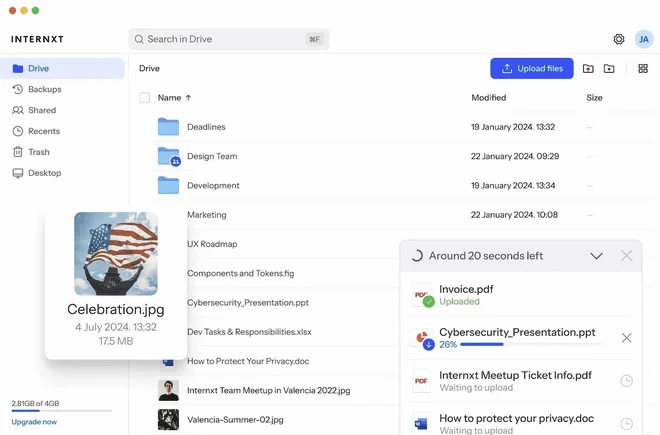The width and height of the screenshot is (660, 435).
Task: Switch to grid view layout
Action: (x=643, y=69)
